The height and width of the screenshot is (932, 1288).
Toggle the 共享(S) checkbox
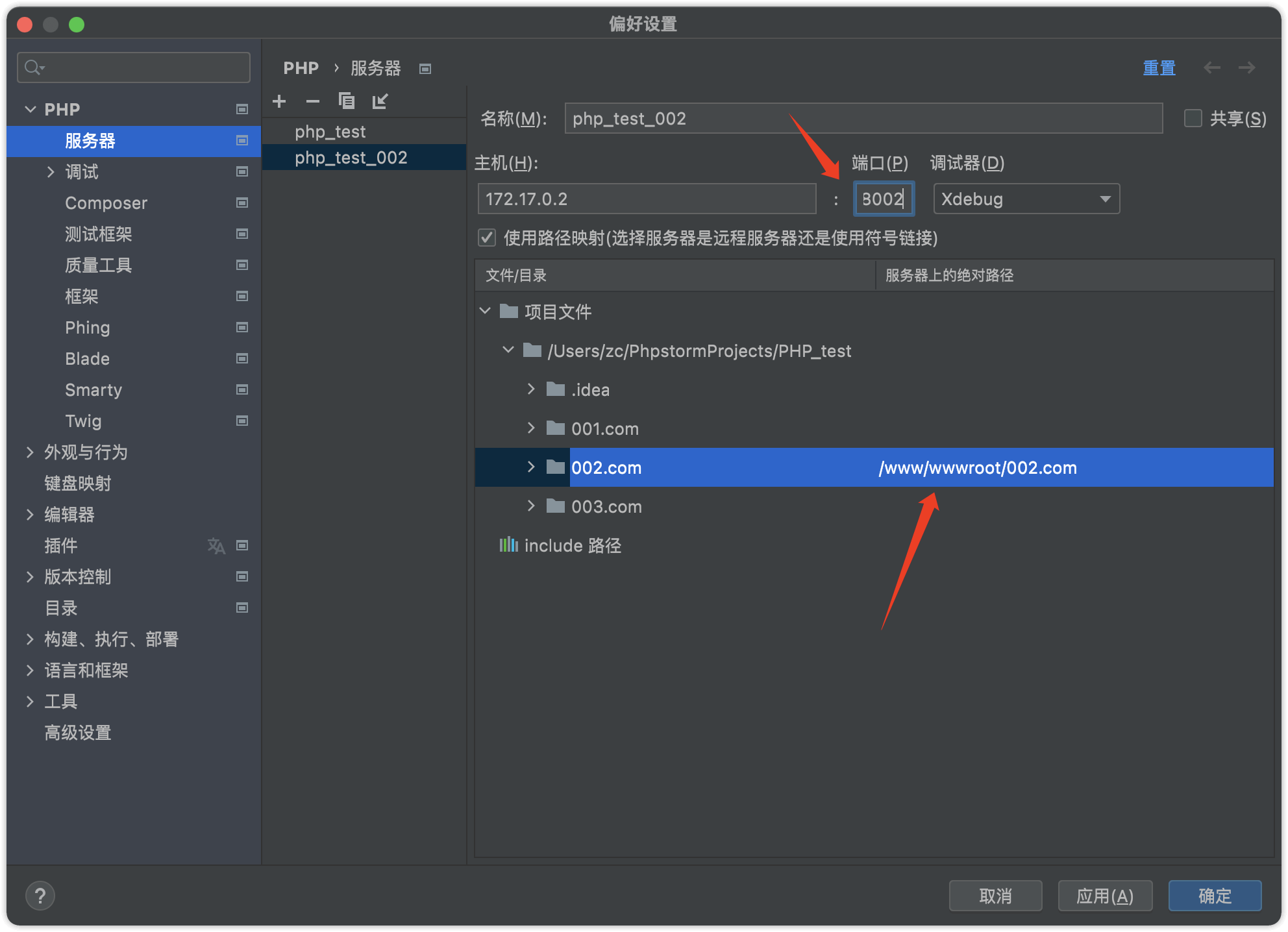(x=1193, y=118)
